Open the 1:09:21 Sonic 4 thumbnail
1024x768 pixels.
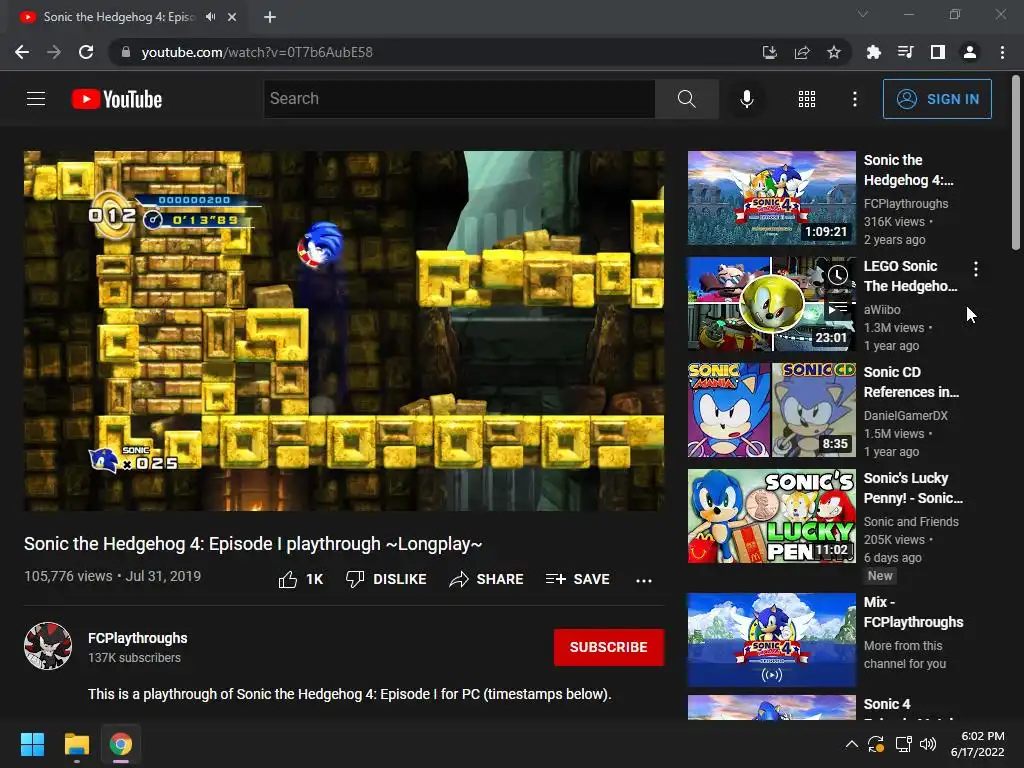(771, 198)
